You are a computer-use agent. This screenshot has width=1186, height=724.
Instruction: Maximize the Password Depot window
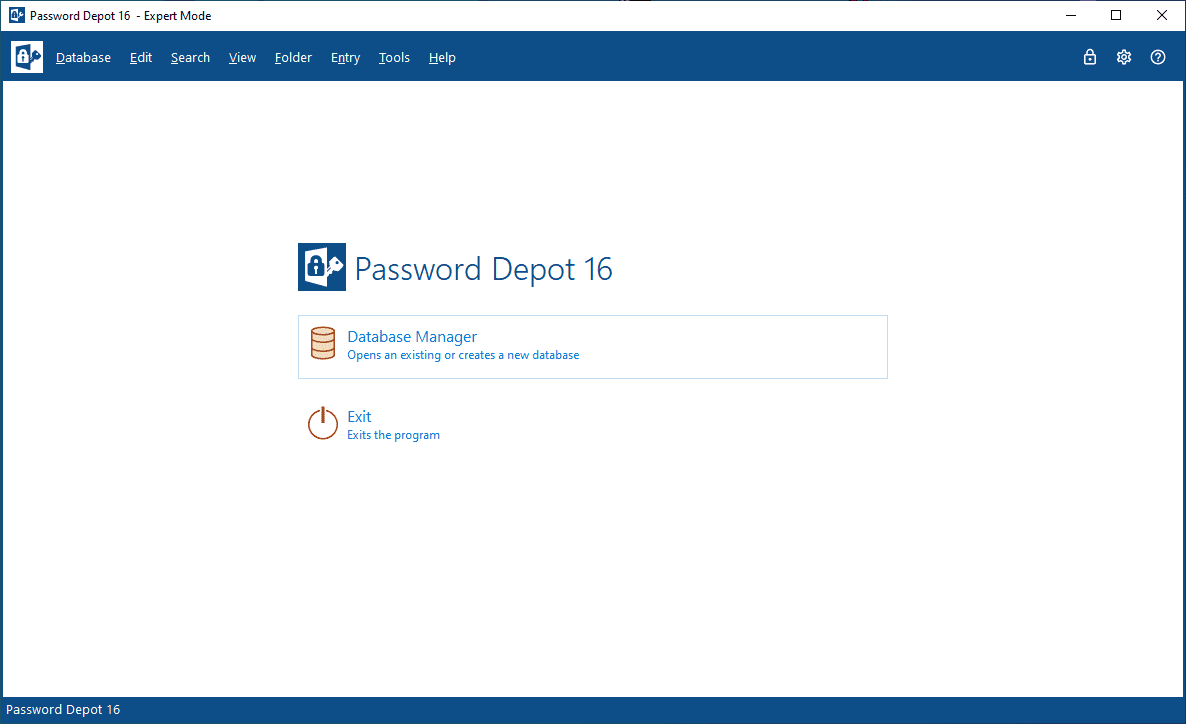[1116, 15]
